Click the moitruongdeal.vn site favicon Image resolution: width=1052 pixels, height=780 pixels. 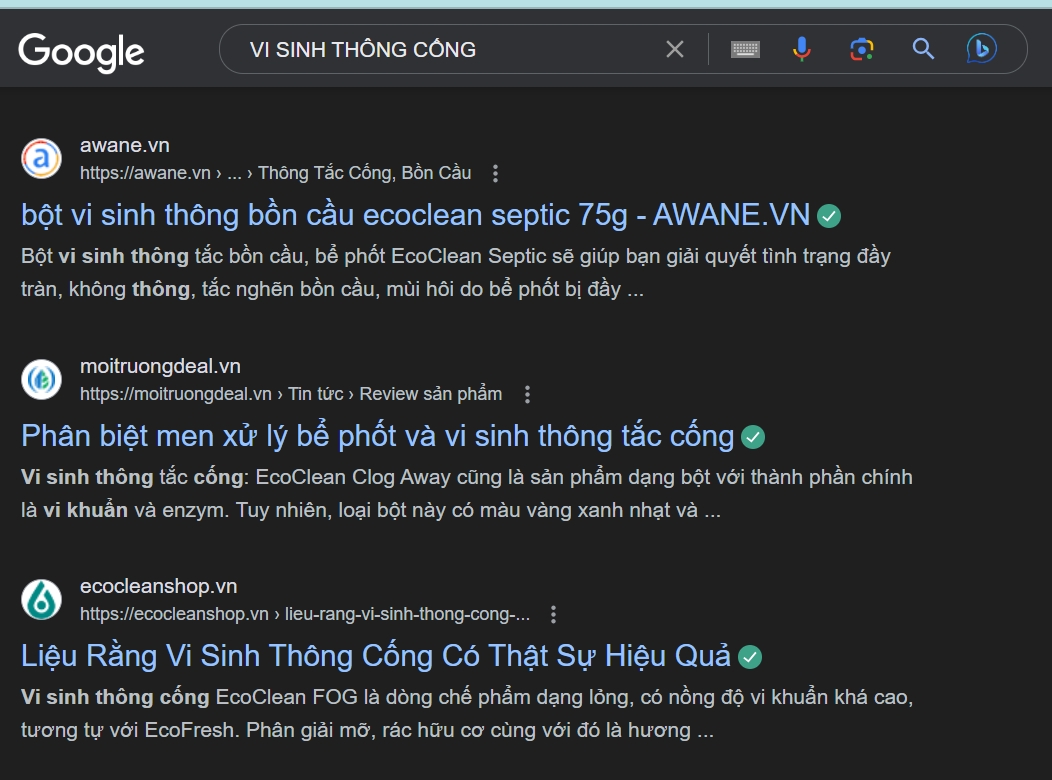click(41, 380)
